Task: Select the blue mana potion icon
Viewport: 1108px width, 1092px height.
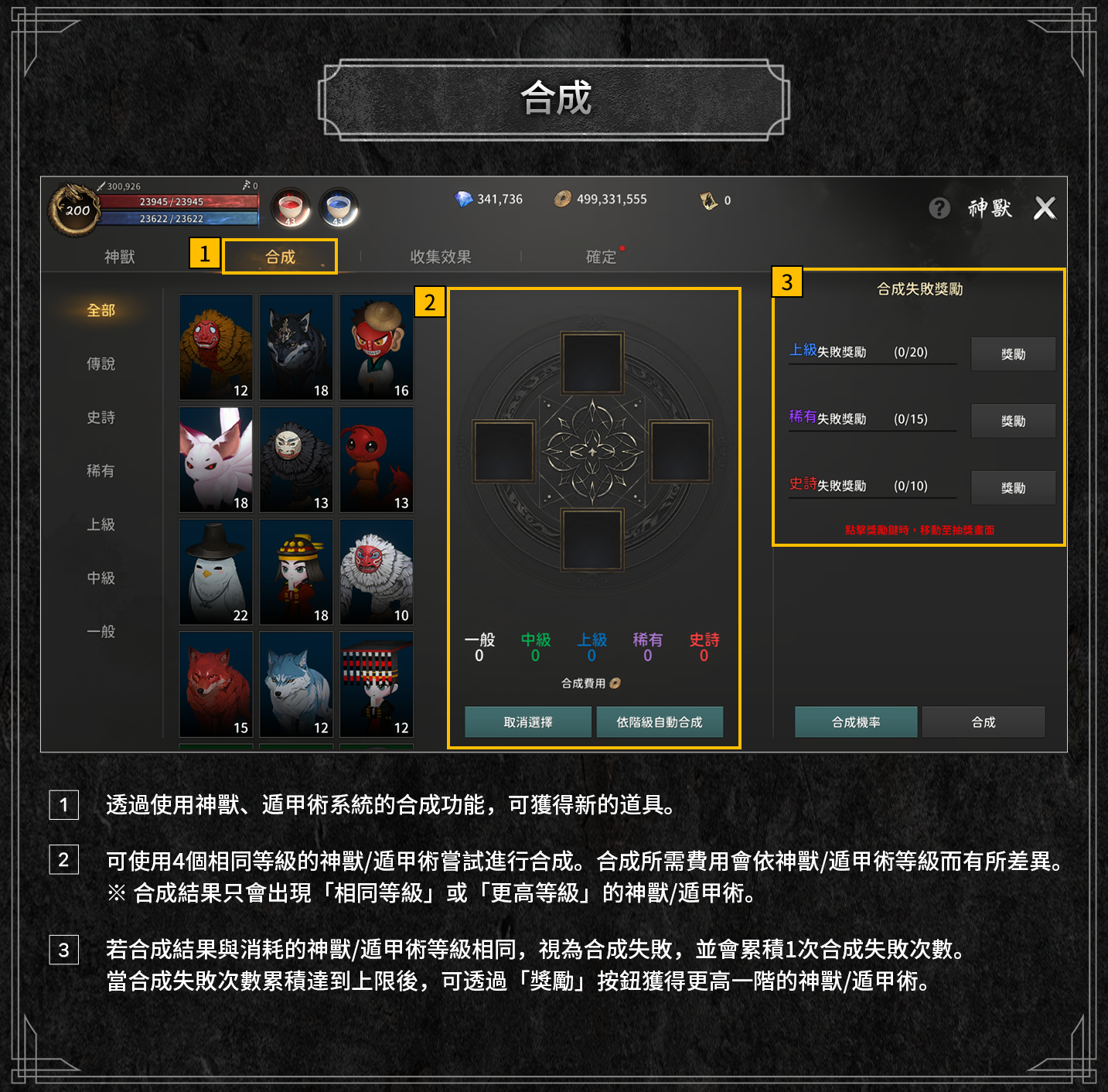Action: [339, 207]
